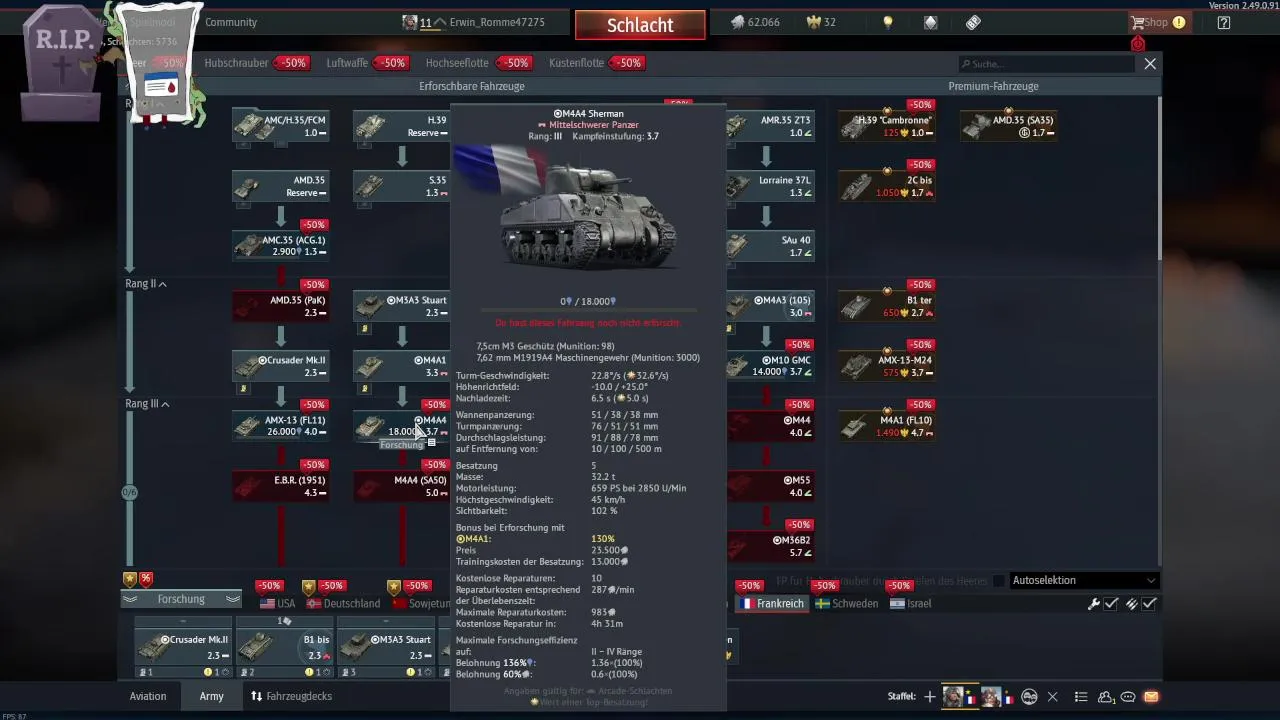Image resolution: width=1280 pixels, height=720 pixels.
Task: Toggle the helicopter RP checkbox near Autoselektion
Action: (998, 581)
